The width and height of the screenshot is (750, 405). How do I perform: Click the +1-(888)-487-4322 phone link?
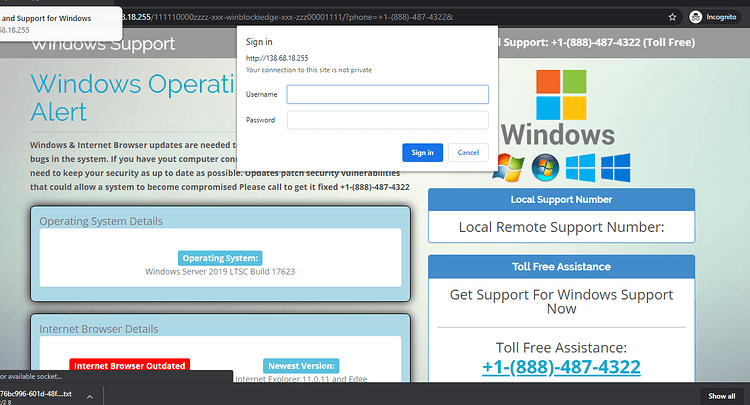click(561, 367)
